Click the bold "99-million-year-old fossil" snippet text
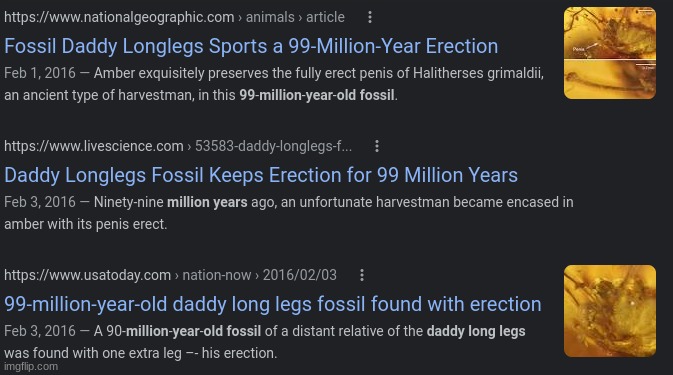Viewport: 673px width, 375px height. tap(317, 95)
